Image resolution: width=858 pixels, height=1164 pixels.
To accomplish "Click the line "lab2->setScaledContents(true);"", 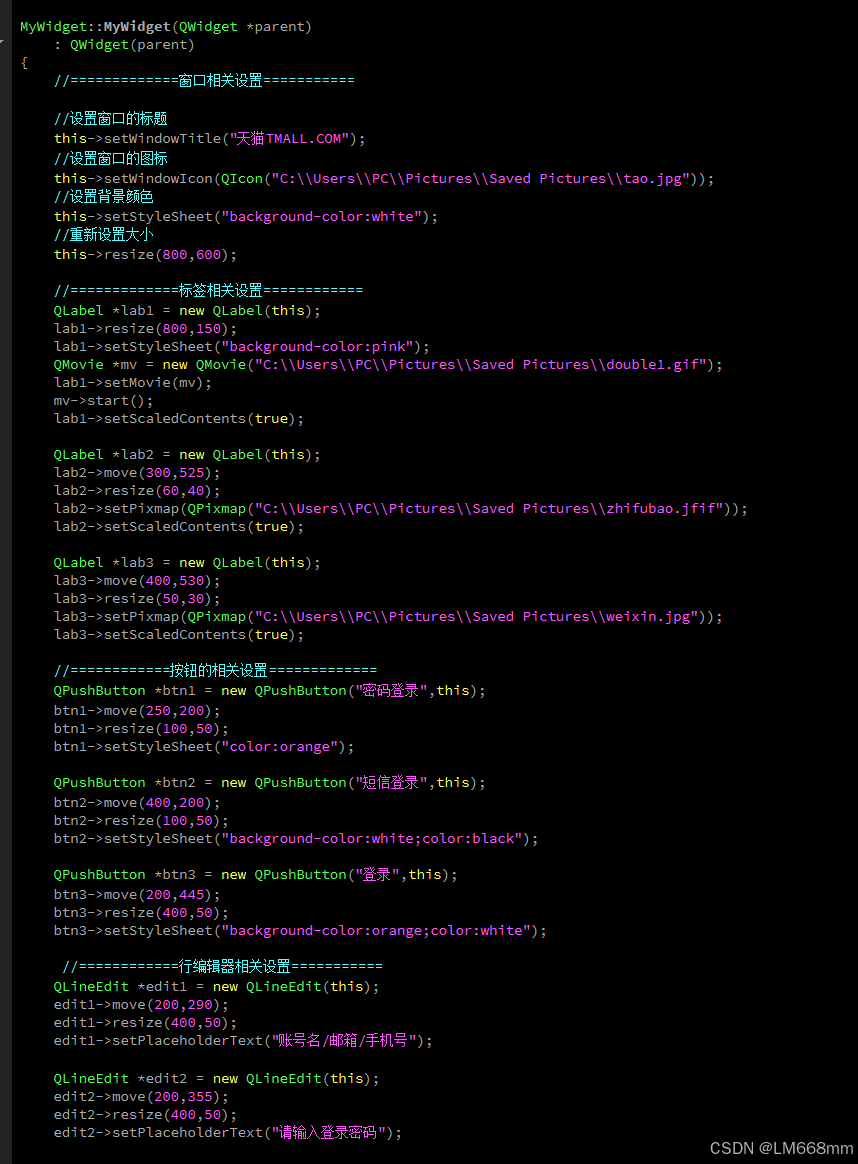I will [x=179, y=526].
